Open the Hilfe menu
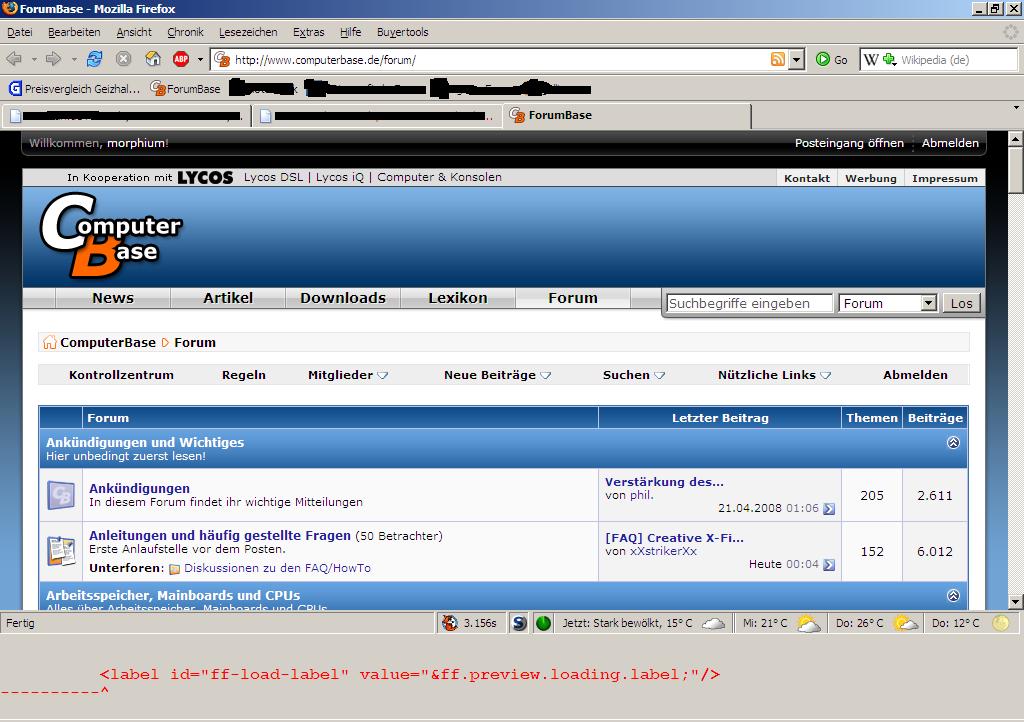The height and width of the screenshot is (722, 1024). (x=350, y=32)
